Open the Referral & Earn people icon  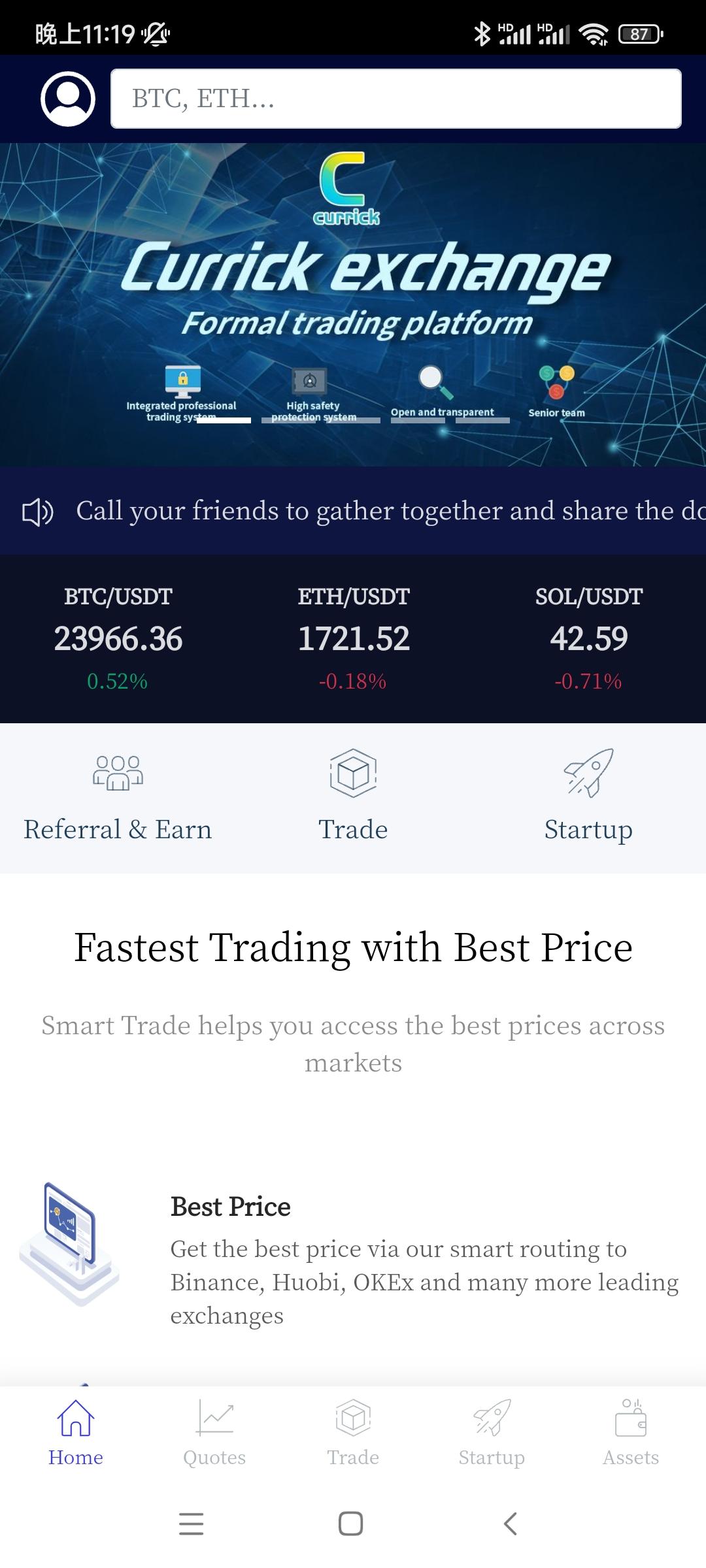pos(118,773)
